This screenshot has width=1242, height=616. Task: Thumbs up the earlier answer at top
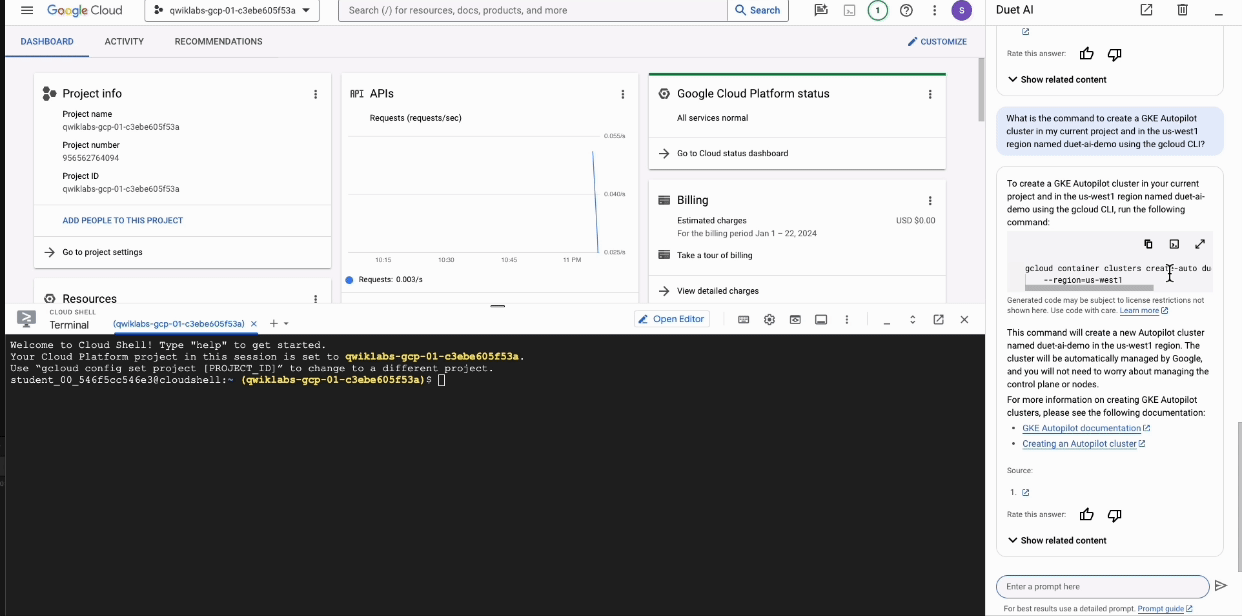[x=1087, y=54]
